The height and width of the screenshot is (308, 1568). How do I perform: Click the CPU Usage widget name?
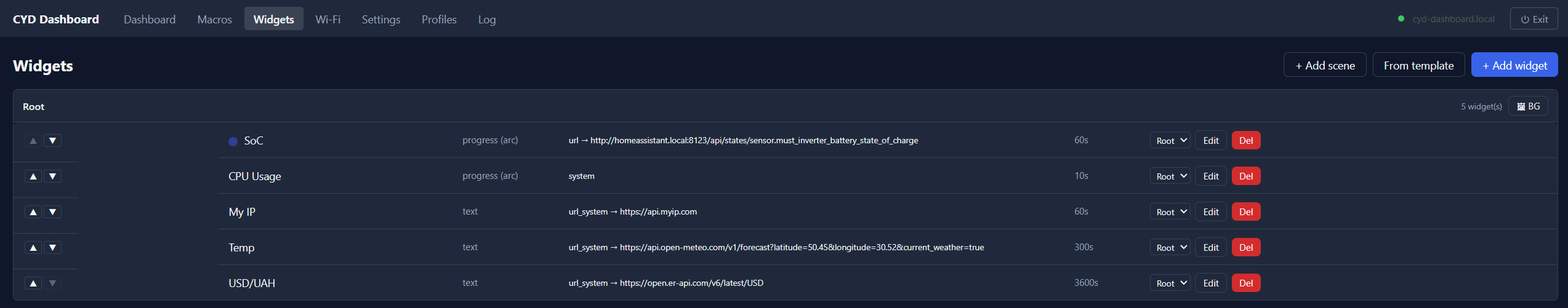click(255, 176)
